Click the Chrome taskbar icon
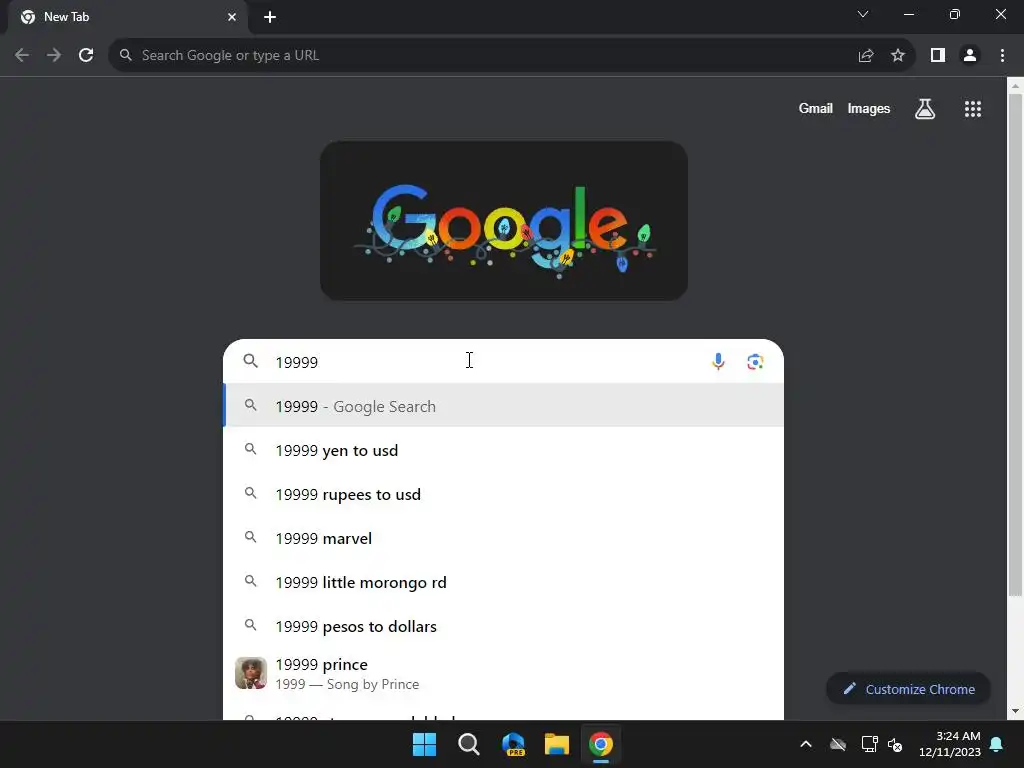The image size is (1024, 768). click(x=601, y=744)
